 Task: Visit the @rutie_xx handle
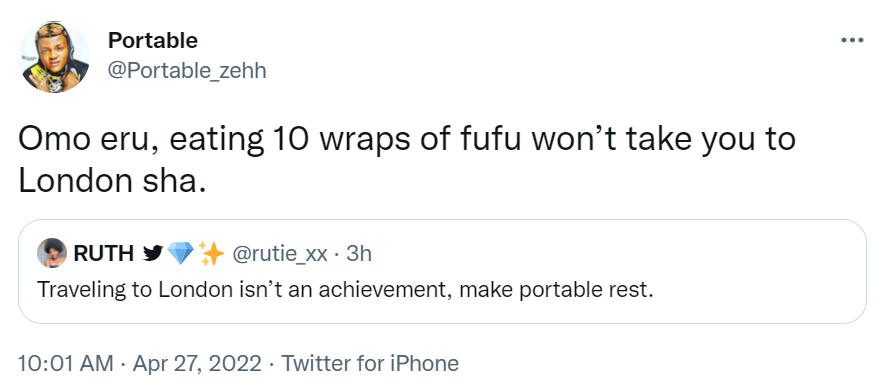click(x=279, y=255)
